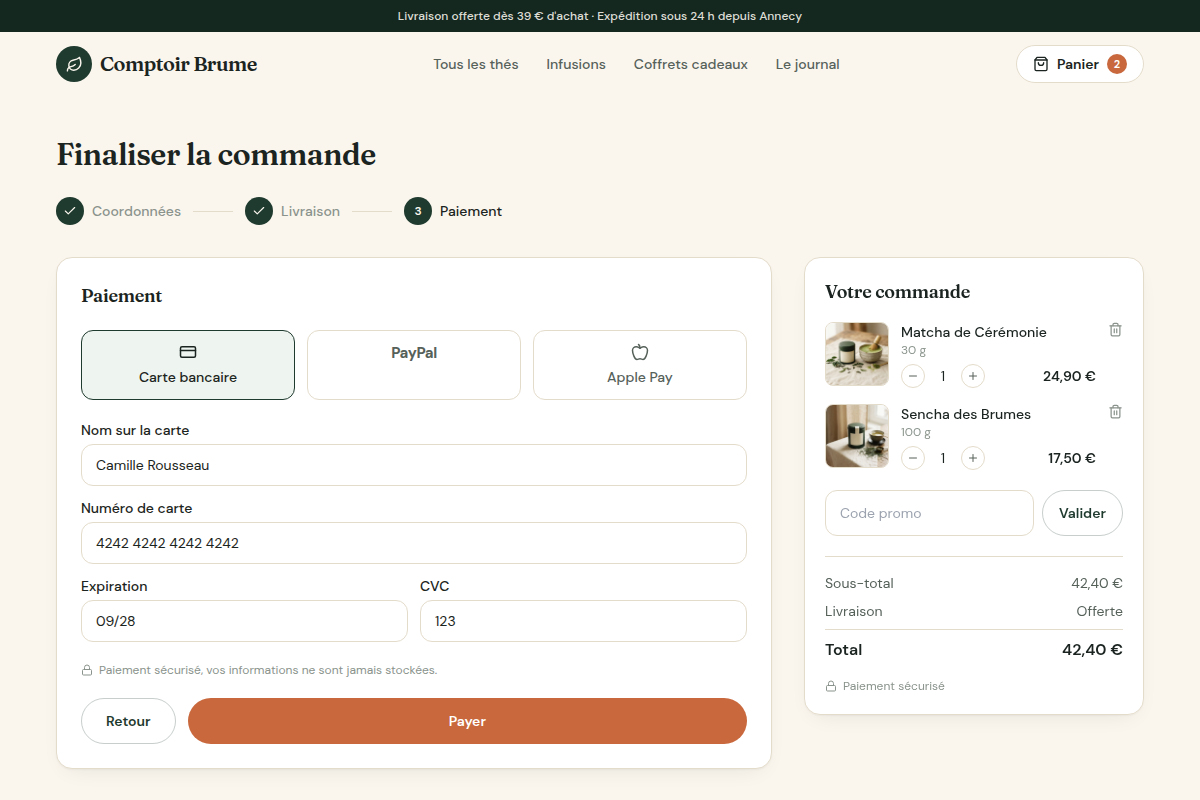Return to the Coordonnées step

[x=119, y=211]
